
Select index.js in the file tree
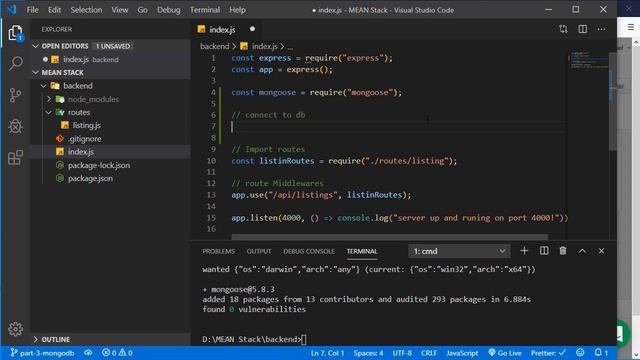[110, 152]
